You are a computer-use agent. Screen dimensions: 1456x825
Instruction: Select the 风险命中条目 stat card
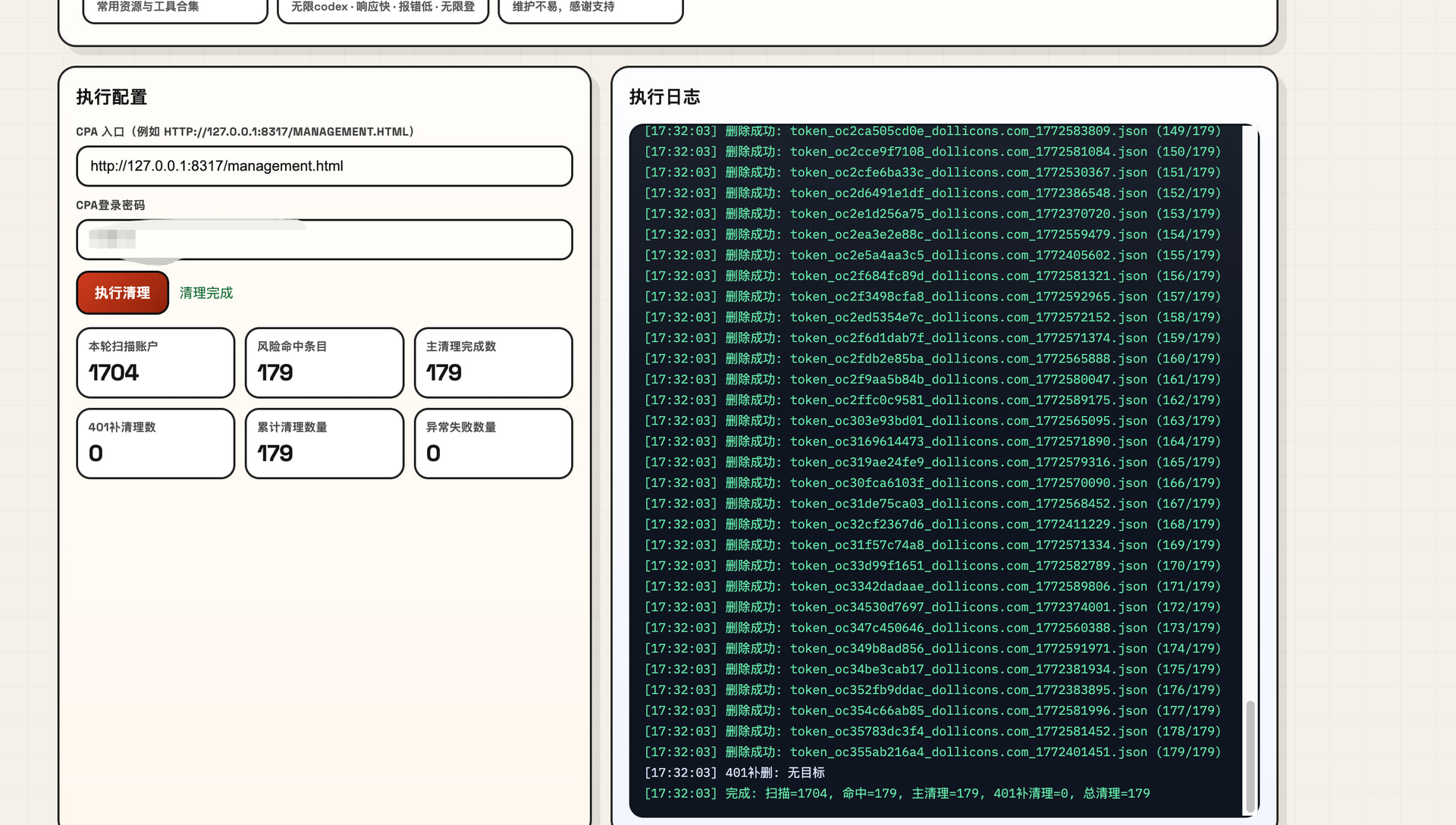[x=325, y=362]
